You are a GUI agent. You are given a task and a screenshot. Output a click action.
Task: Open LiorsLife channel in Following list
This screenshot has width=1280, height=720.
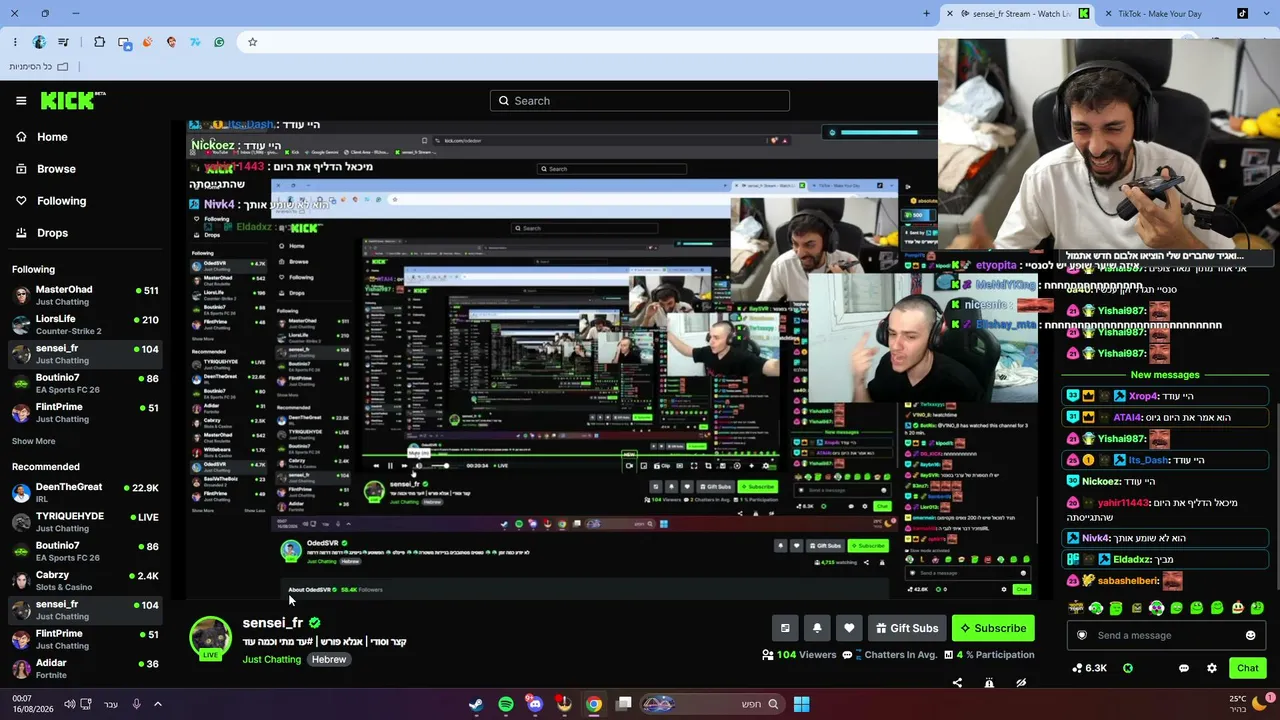coord(84,325)
